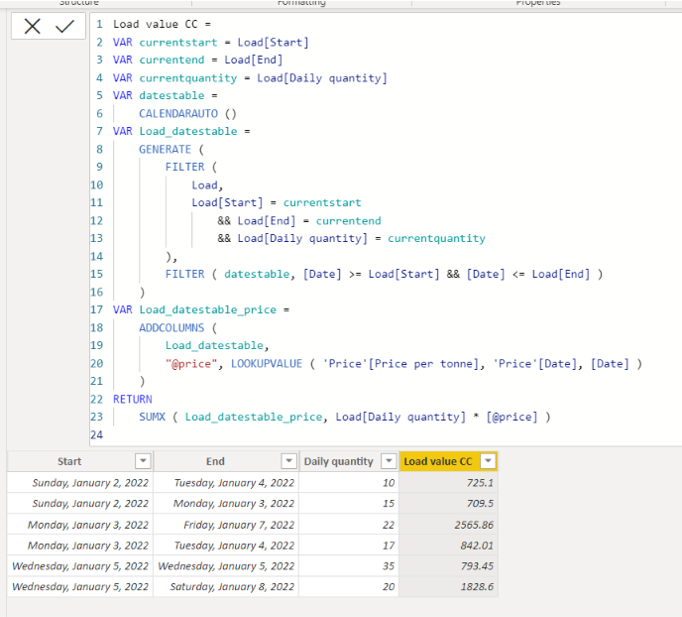Viewport: 682px width, 617px height.
Task: Open the Load value CC filter dropdown
Action: coord(488,461)
